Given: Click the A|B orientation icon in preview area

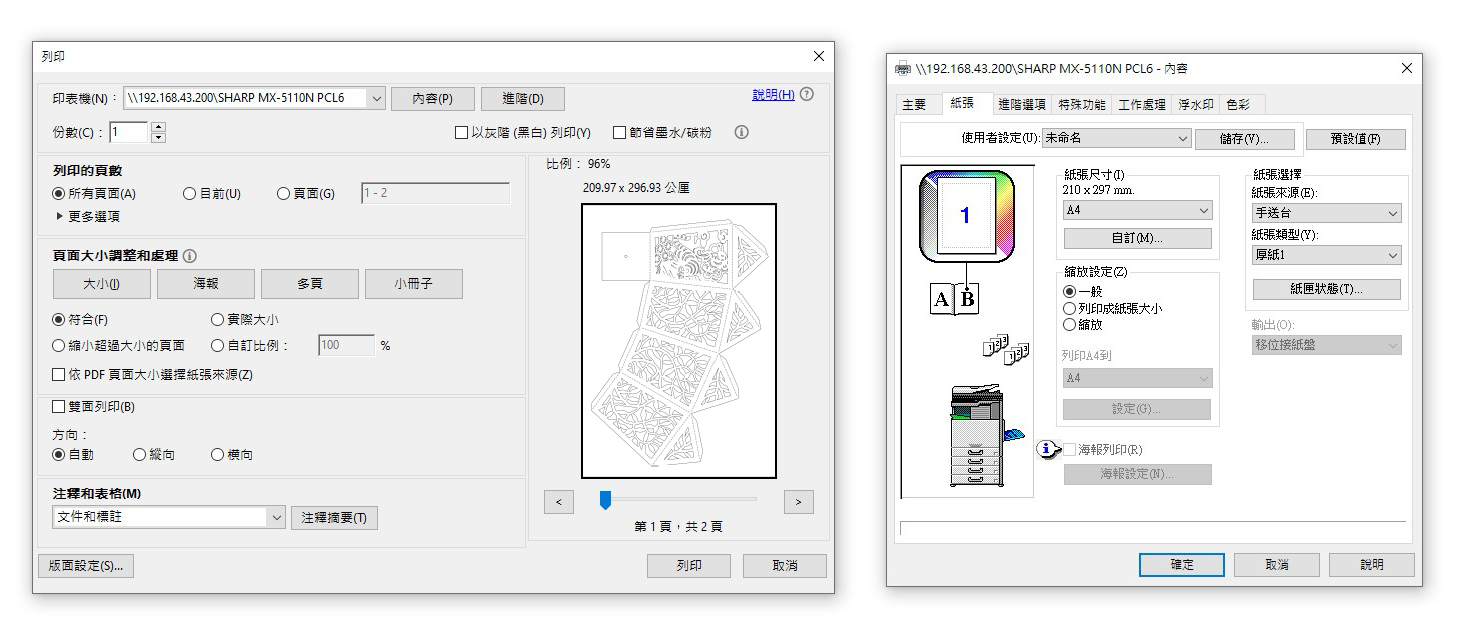Looking at the screenshot, I should click(x=952, y=297).
